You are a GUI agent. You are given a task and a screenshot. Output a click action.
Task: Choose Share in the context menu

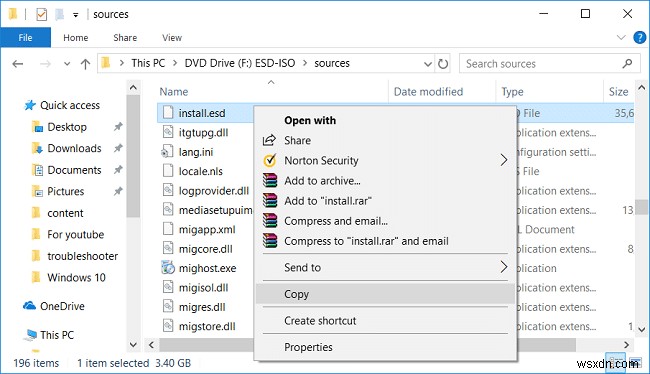tap(385, 141)
